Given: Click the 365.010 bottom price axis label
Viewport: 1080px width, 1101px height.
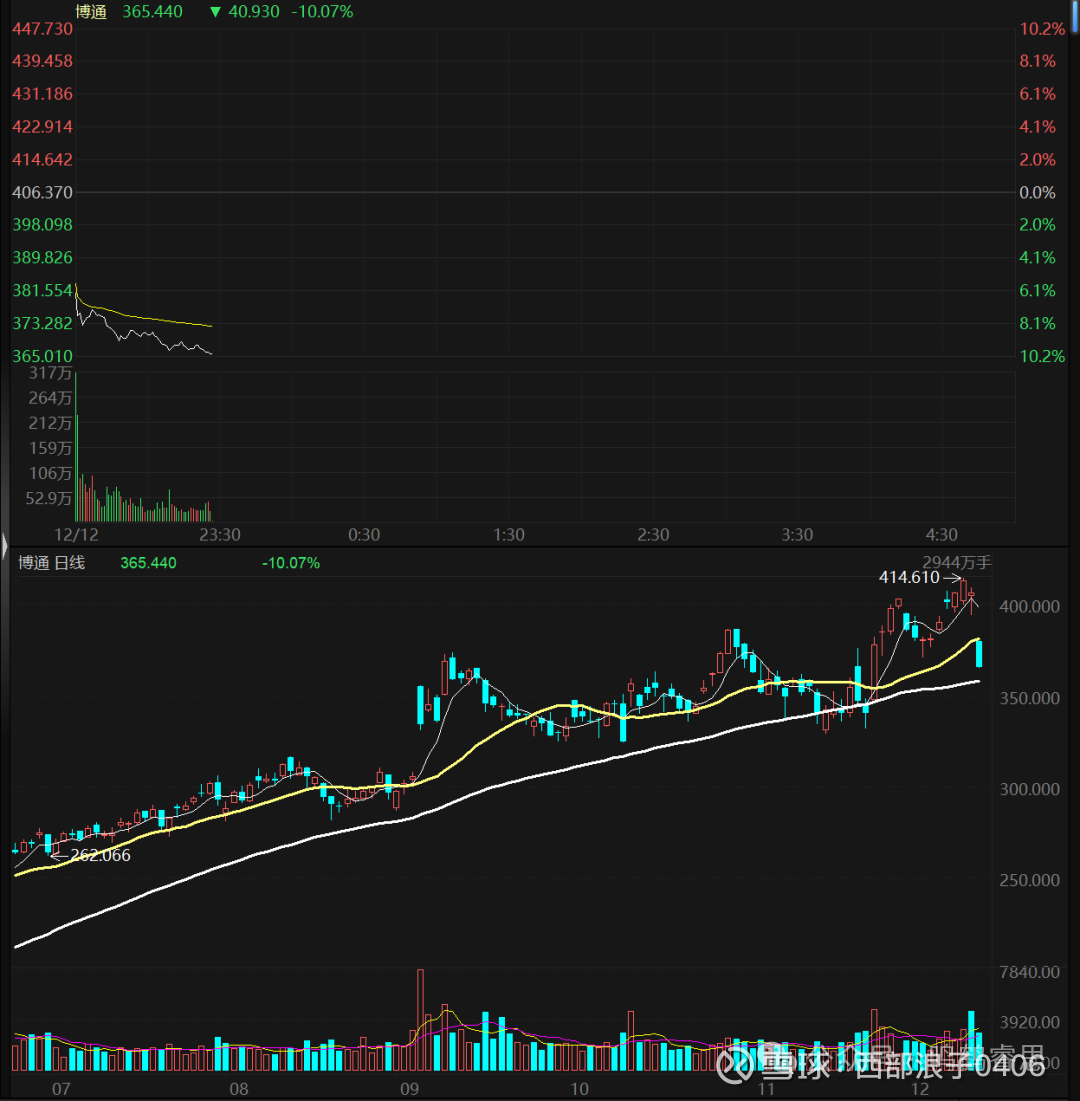Looking at the screenshot, I should [x=42, y=356].
